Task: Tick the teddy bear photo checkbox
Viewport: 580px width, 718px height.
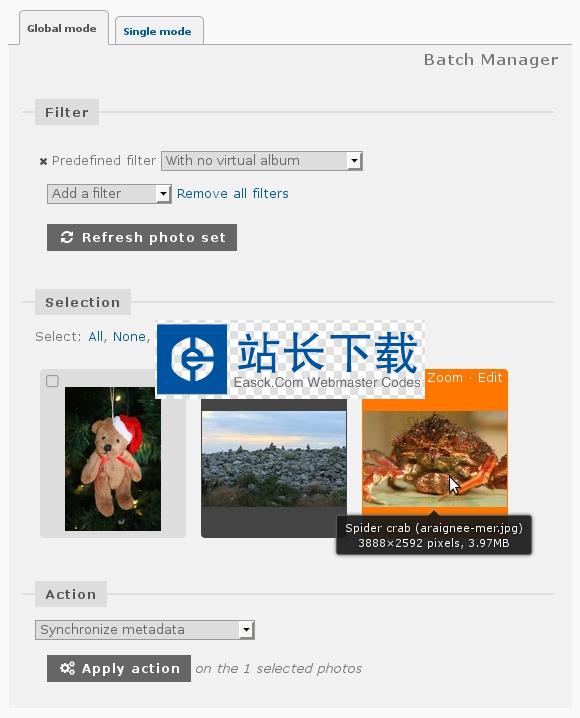Action: click(x=52, y=381)
